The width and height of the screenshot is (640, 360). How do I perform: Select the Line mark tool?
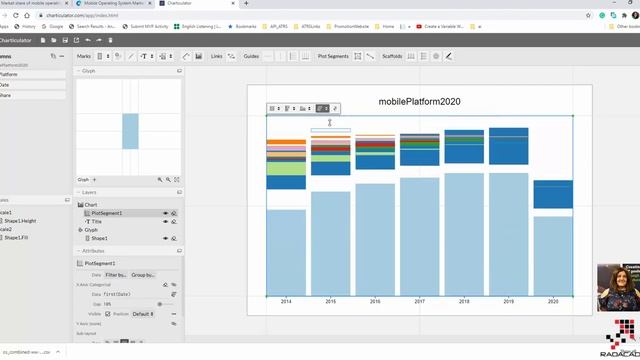point(131,56)
